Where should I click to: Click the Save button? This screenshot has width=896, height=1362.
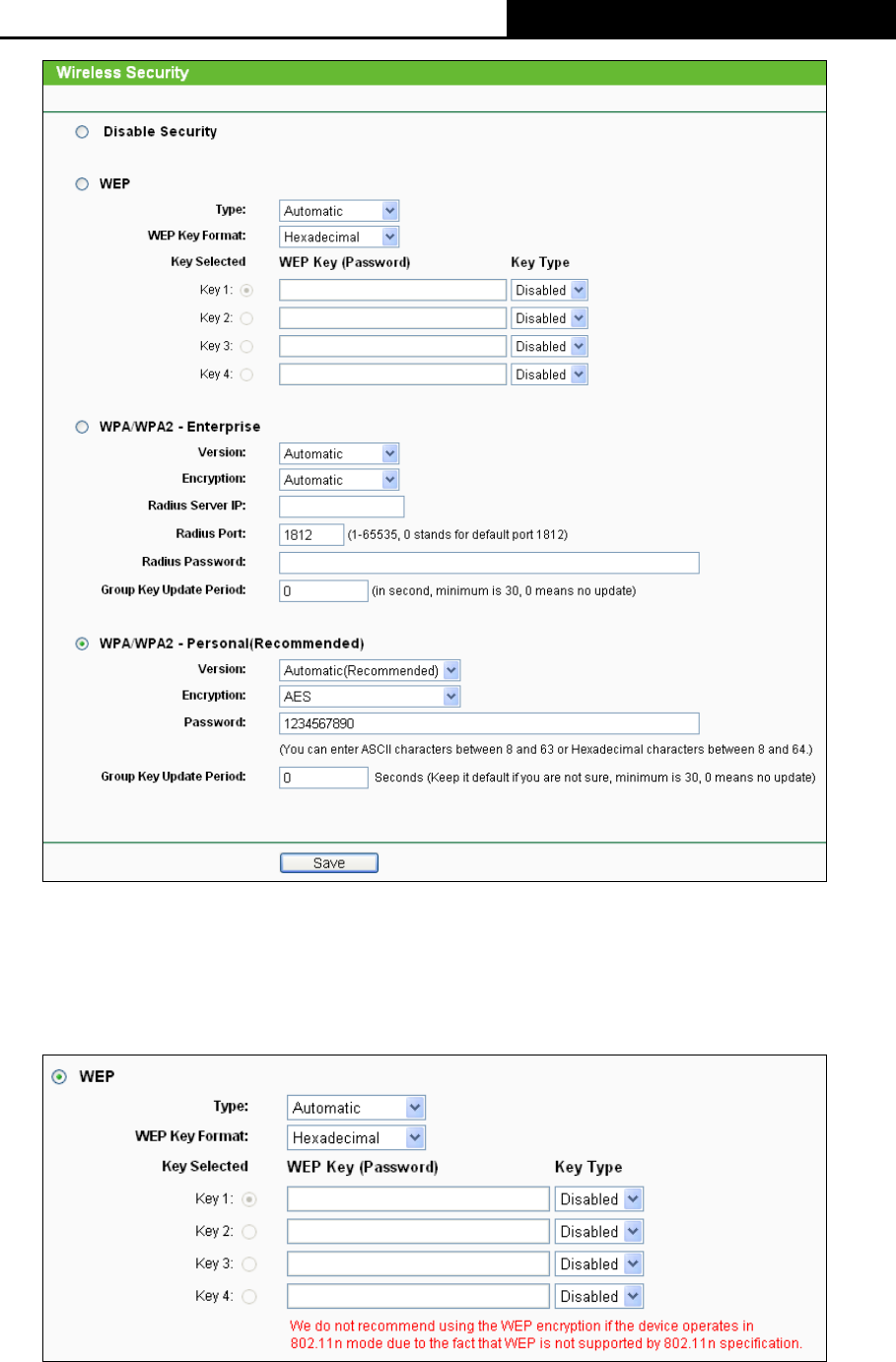[x=329, y=863]
